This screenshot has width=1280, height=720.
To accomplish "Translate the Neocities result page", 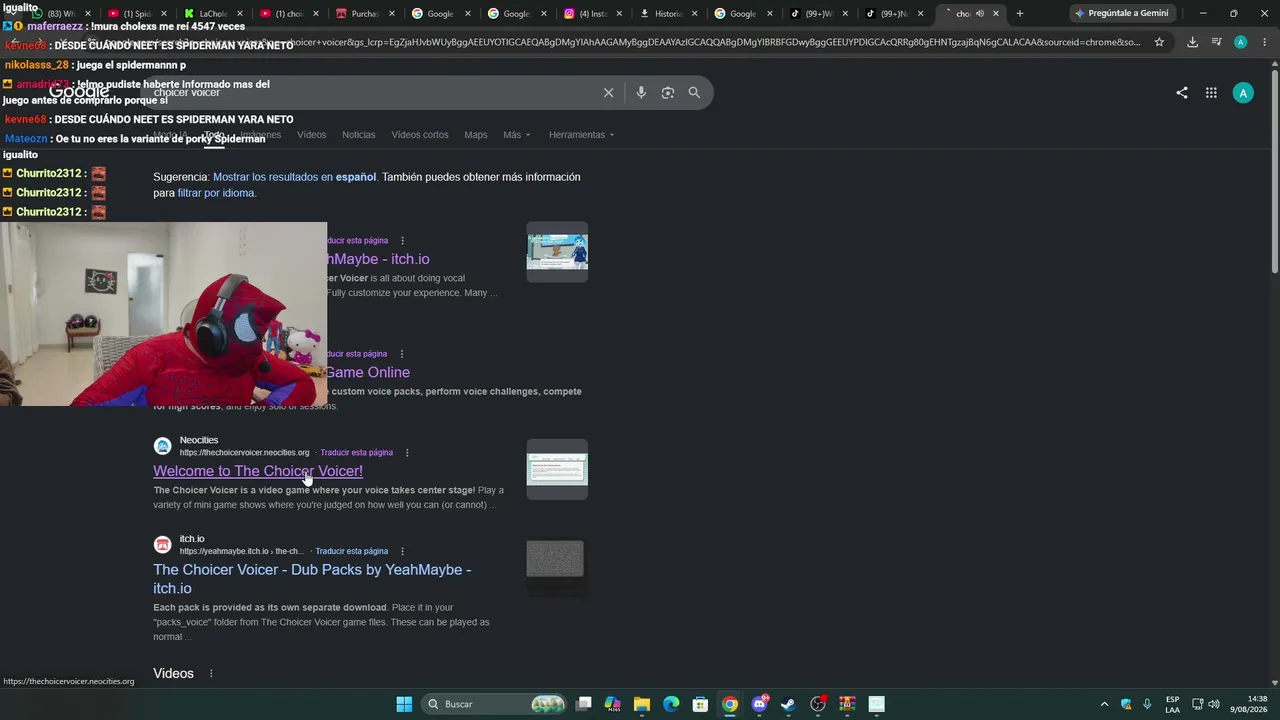I will tap(356, 453).
